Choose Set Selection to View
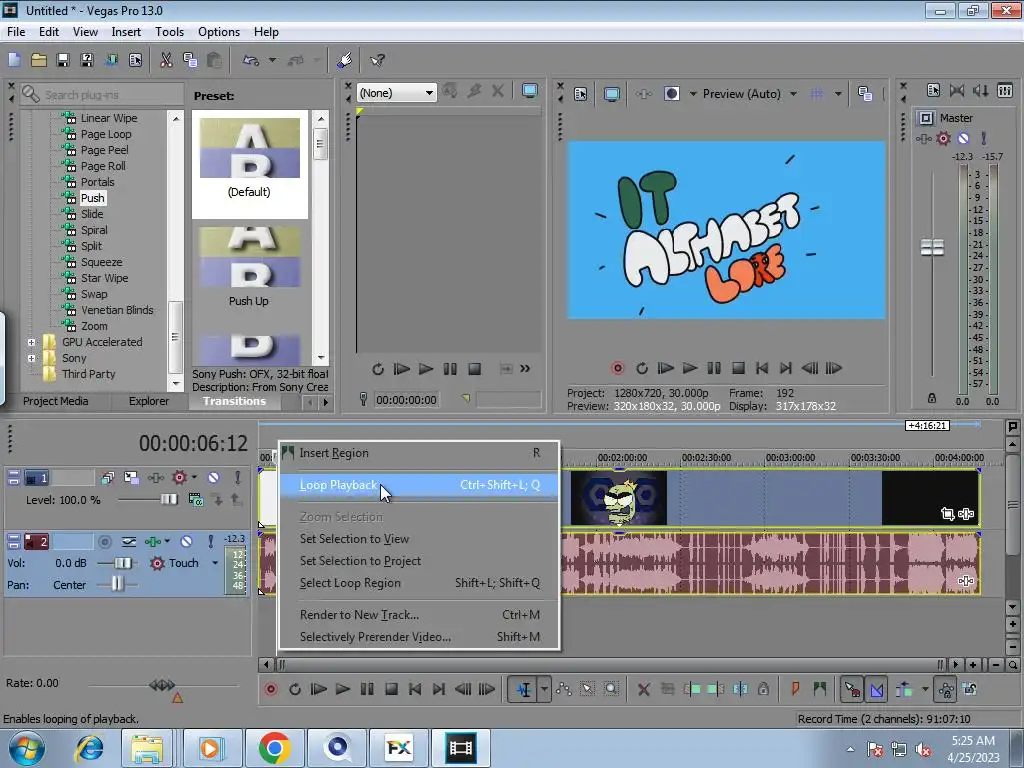The width and height of the screenshot is (1024, 768). click(x=419, y=539)
